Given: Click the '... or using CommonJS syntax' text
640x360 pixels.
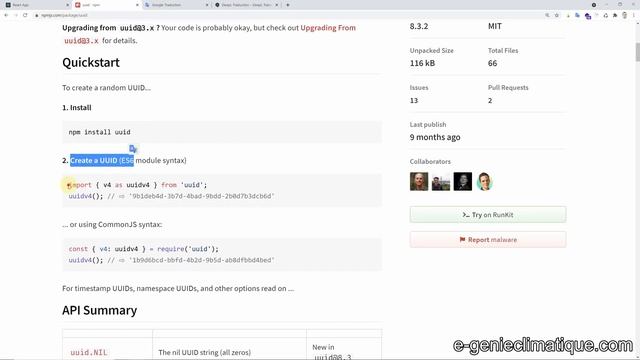Looking at the screenshot, I should click(112, 224).
